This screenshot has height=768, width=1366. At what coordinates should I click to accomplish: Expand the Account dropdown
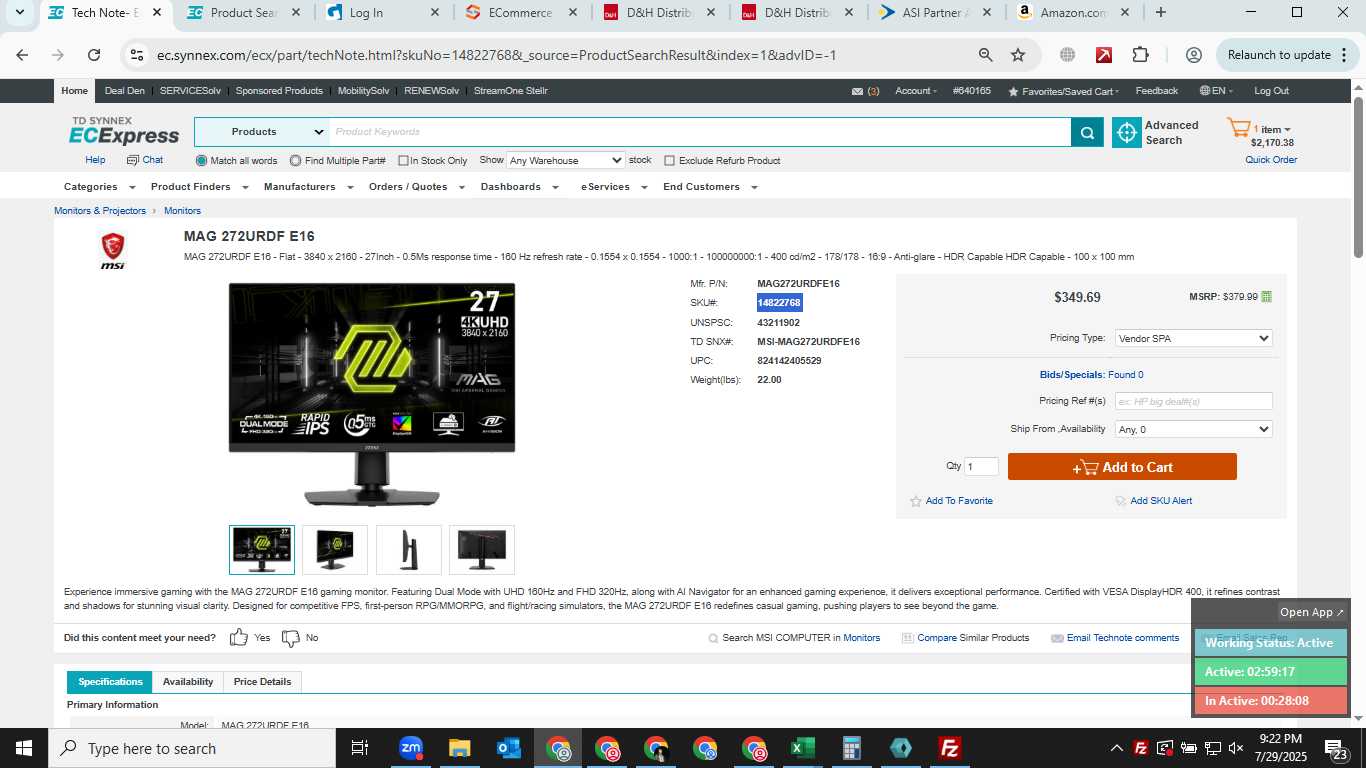[916, 91]
